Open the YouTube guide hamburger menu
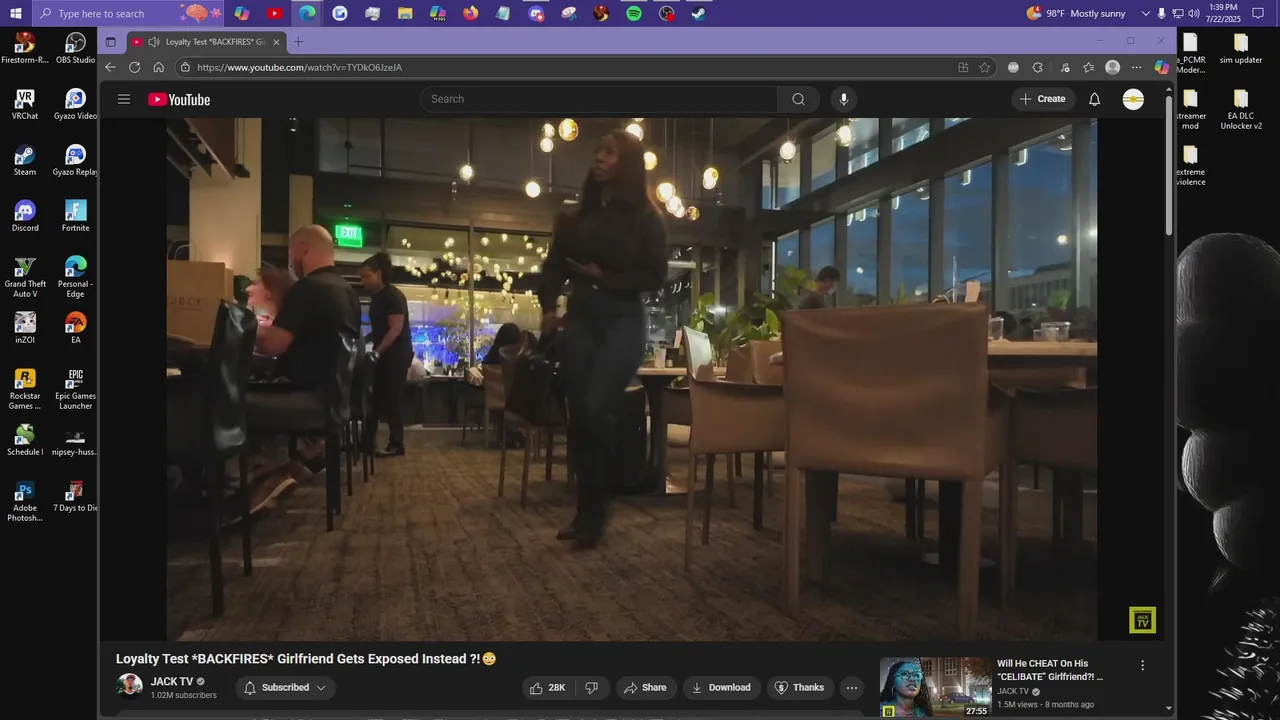Viewport: 1280px width, 720px height. [x=124, y=99]
